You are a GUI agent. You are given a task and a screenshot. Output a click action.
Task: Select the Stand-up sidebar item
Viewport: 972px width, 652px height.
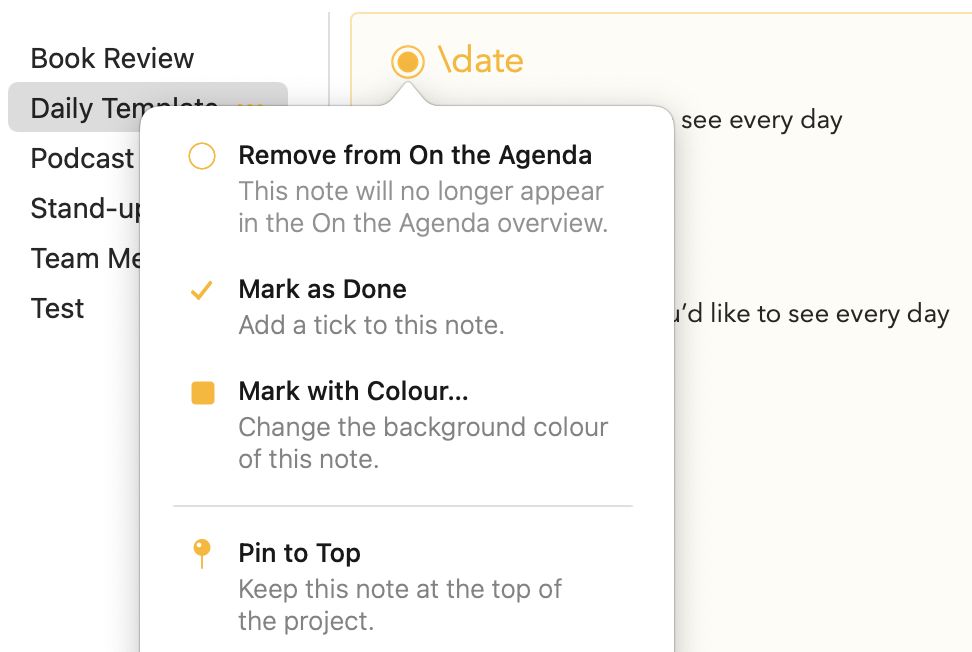click(85, 208)
